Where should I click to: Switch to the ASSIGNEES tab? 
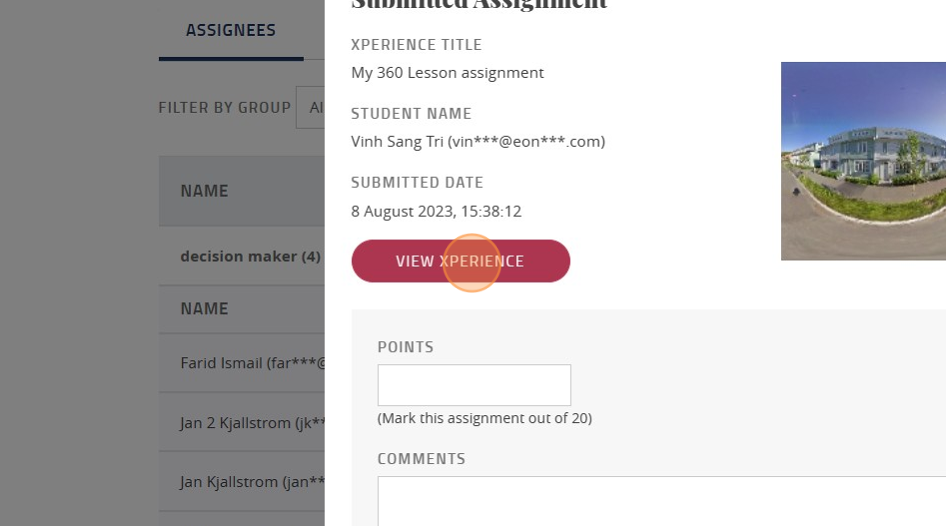(x=231, y=30)
